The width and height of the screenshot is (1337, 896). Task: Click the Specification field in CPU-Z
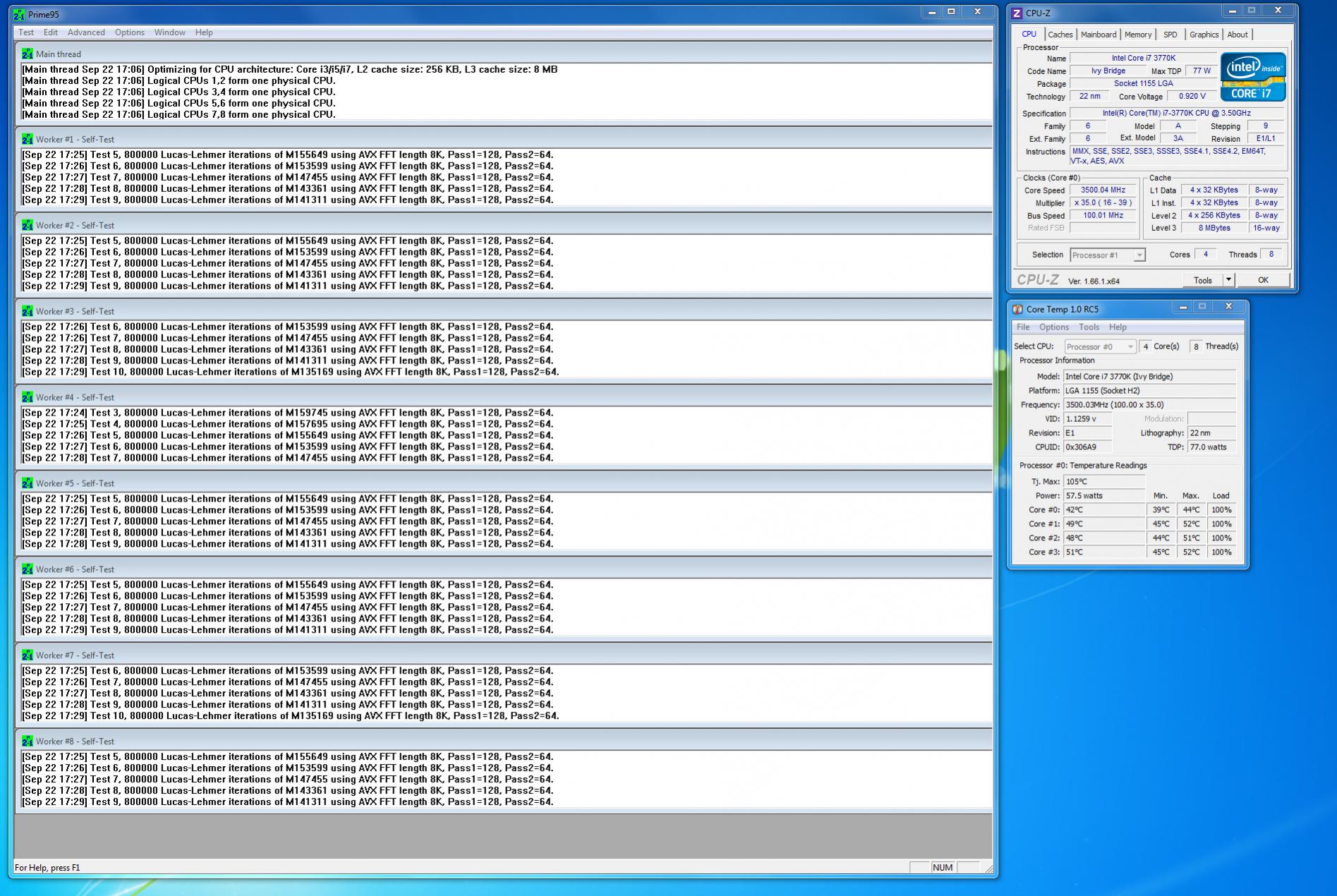[x=1177, y=113]
